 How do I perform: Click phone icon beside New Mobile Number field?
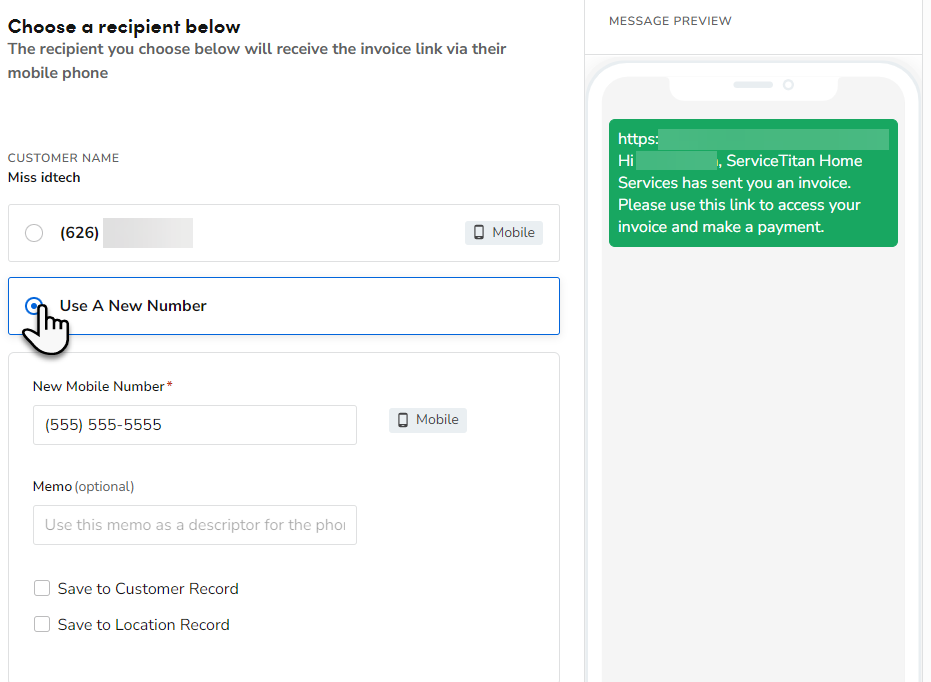pyautogui.click(x=403, y=420)
